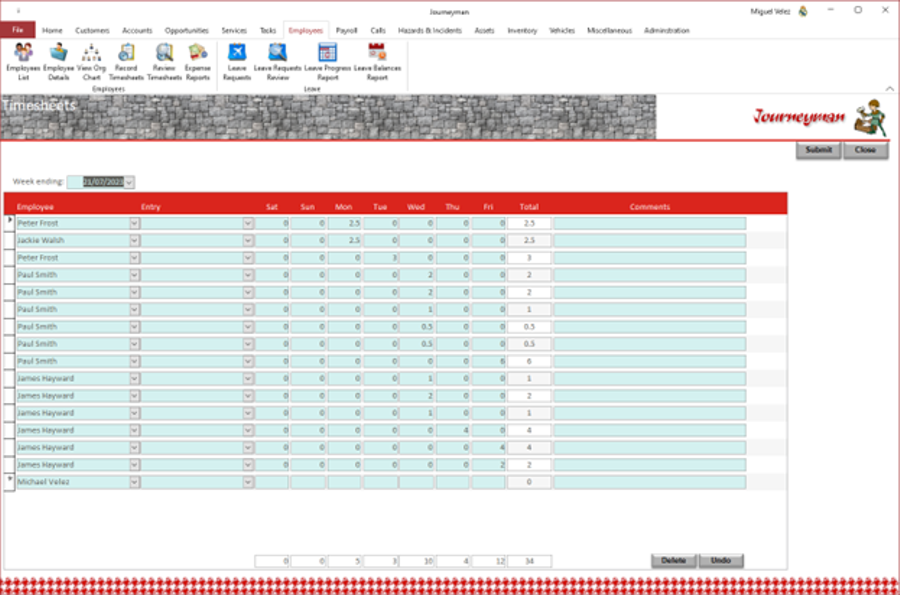Select the Opportunities tab
Screen dimensions: 900x595
[187, 30]
